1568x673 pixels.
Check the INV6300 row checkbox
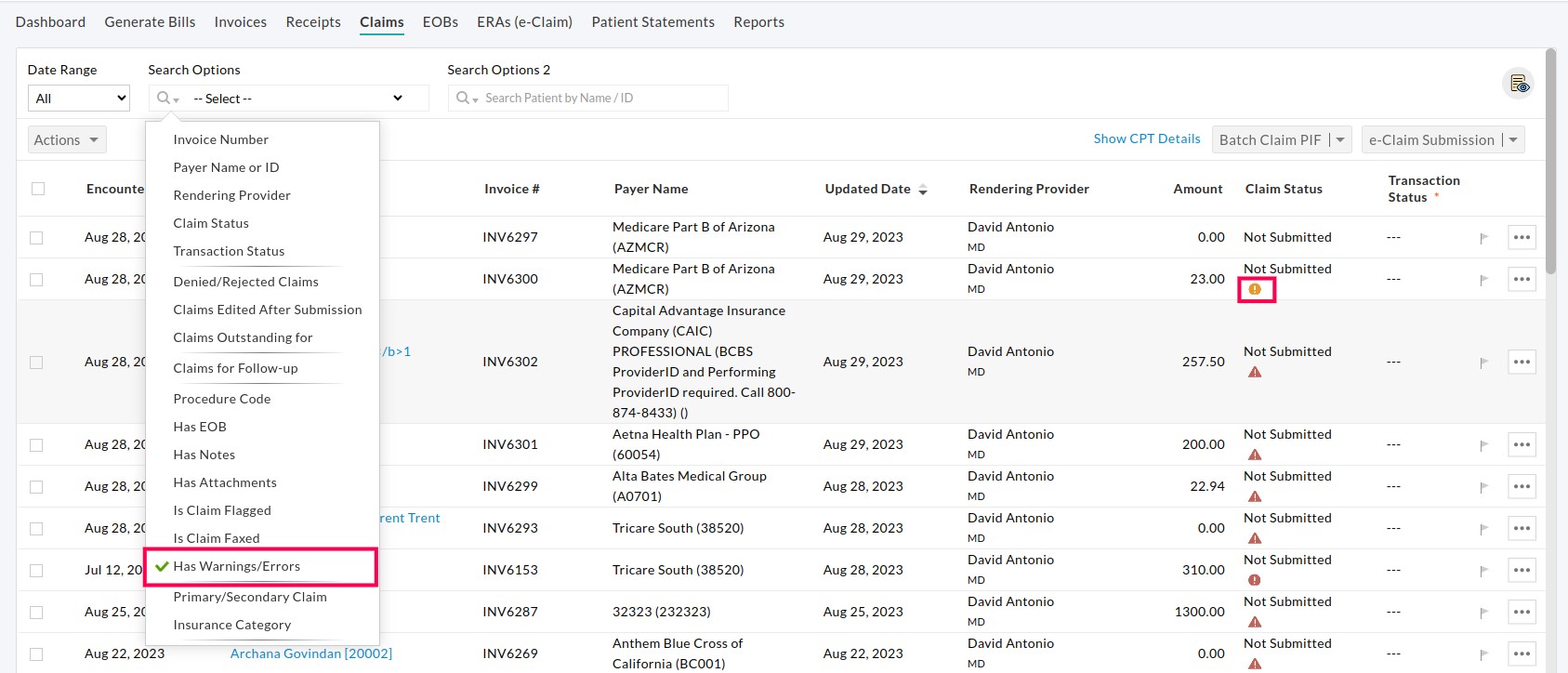pos(36,280)
